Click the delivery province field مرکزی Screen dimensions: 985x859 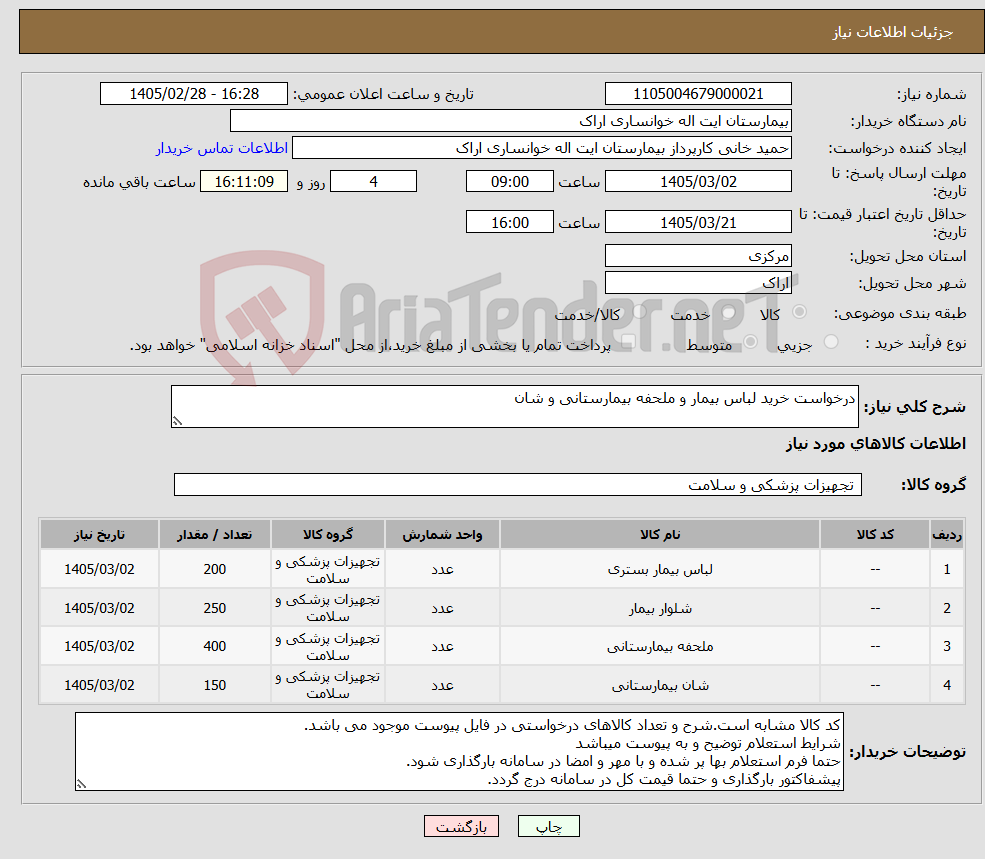click(x=698, y=256)
